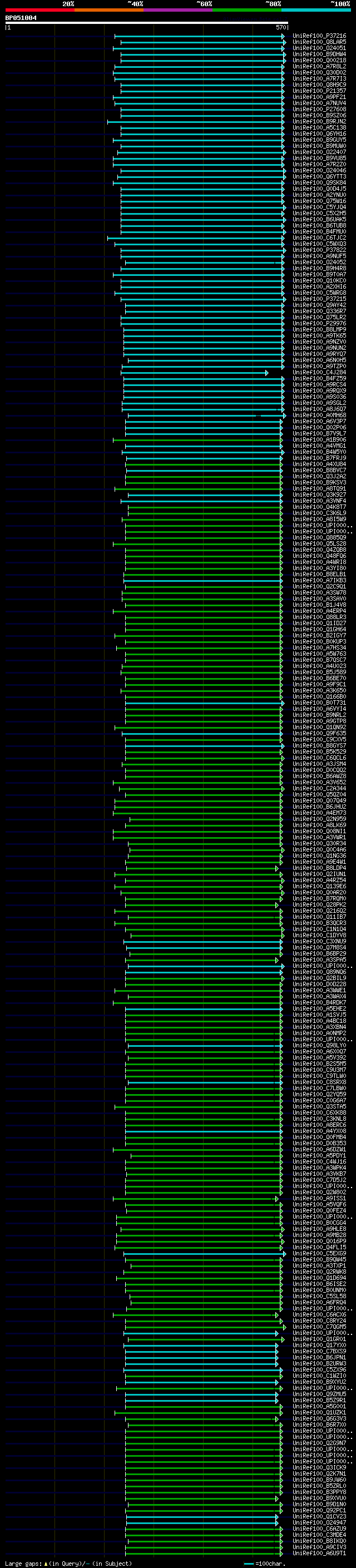356x1568 pixels.
Task: Click the label UniRef100_B9RJN2
Action: coord(319,121)
